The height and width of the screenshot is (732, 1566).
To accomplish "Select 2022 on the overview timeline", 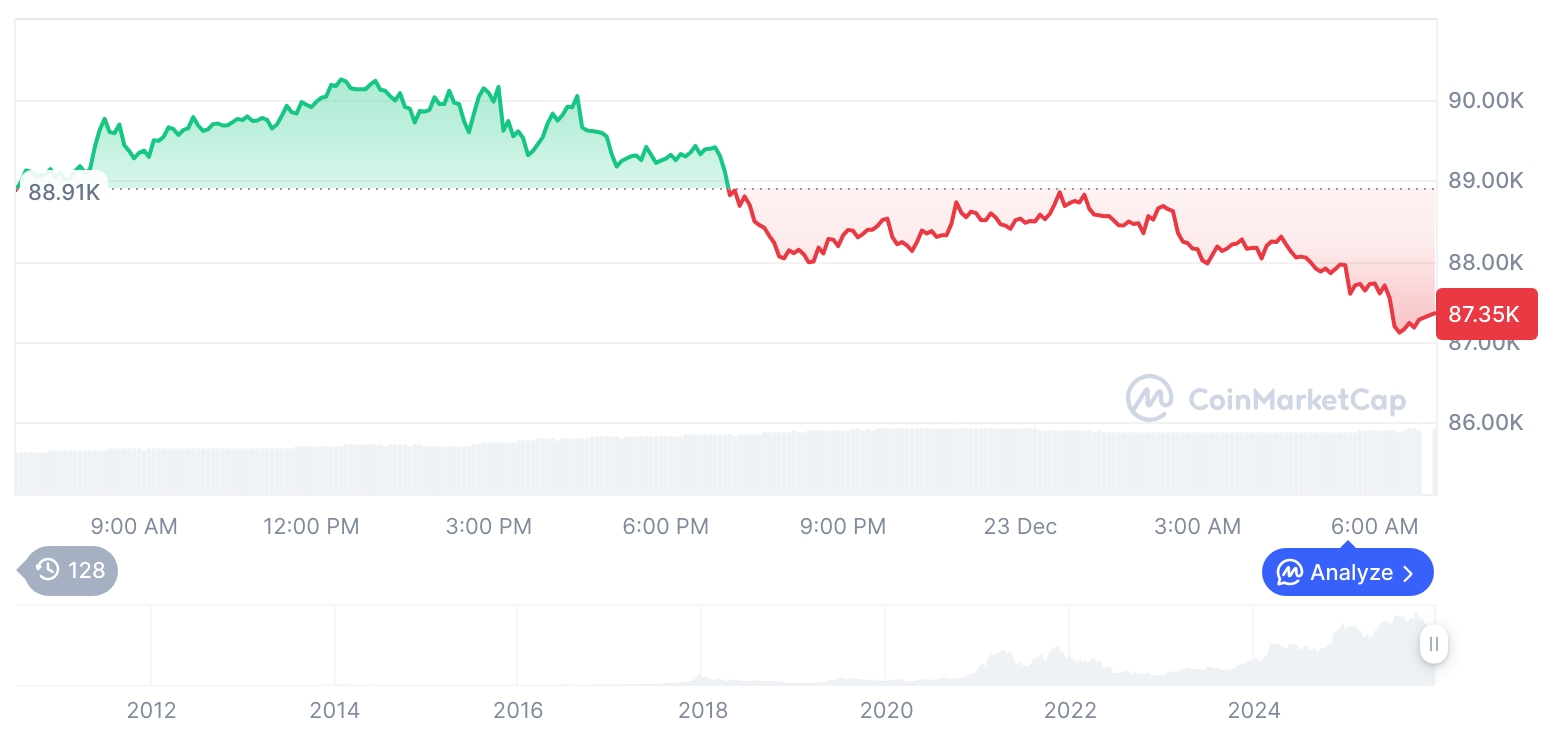I will [1070, 710].
